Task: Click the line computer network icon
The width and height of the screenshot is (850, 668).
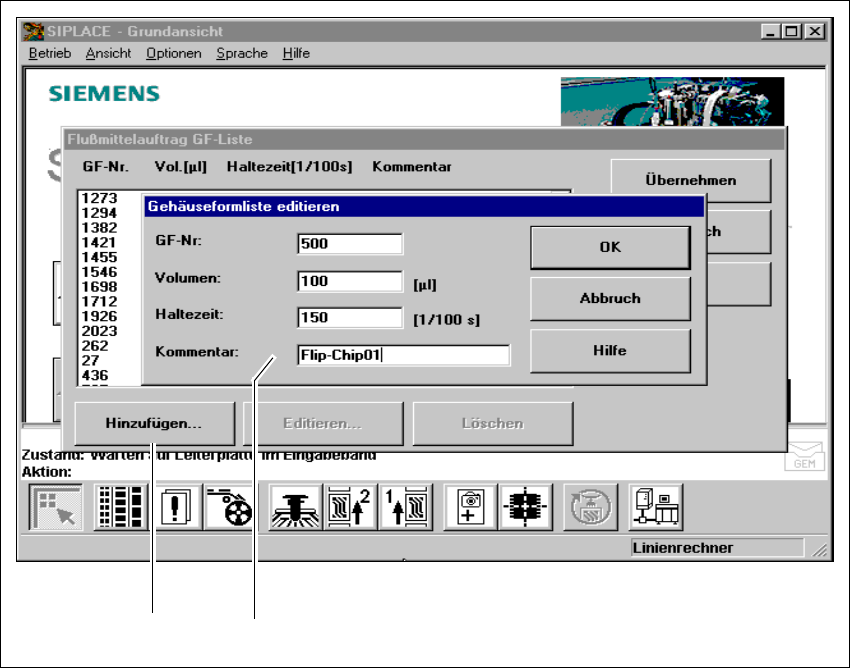Action: pos(656,507)
